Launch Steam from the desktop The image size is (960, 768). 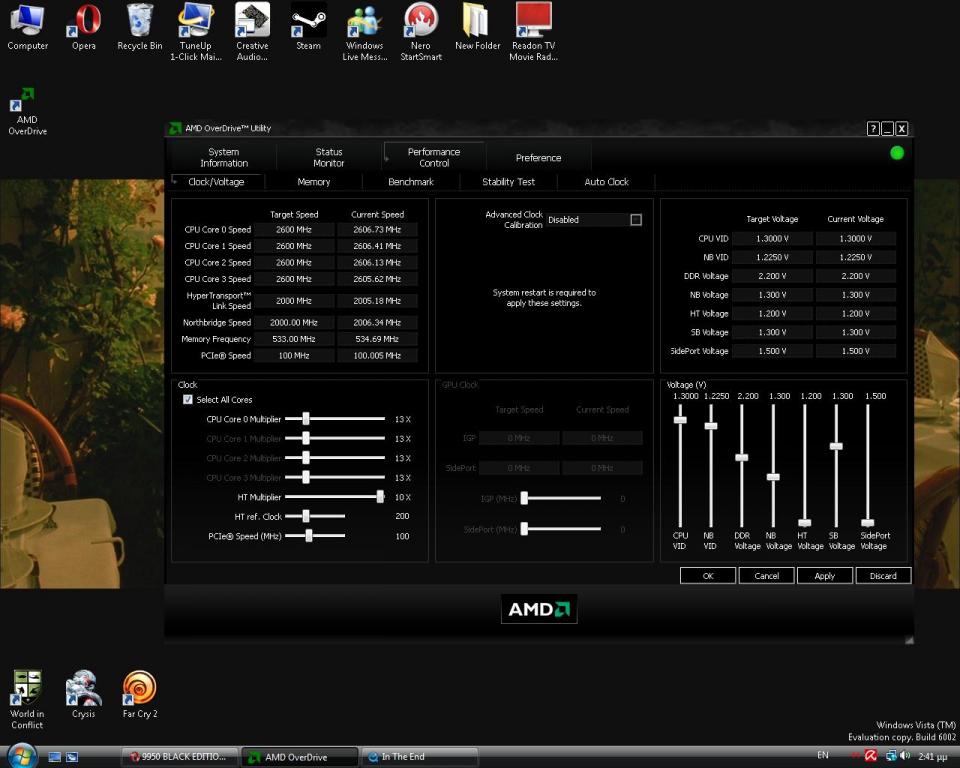[x=308, y=27]
